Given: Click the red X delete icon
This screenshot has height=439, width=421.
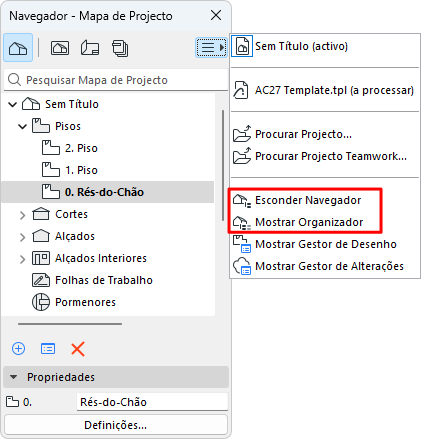Looking at the screenshot, I should pyautogui.click(x=78, y=349).
